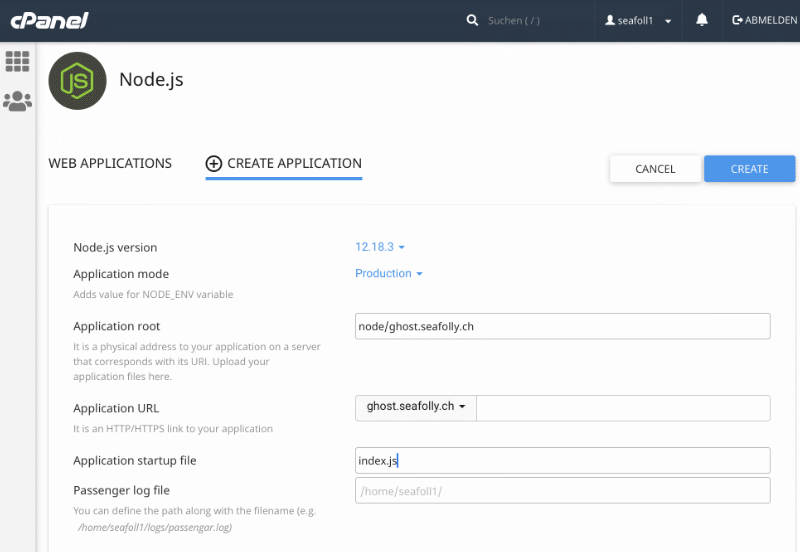
Task: Open the Node.js version 12.18.3 dropdown
Action: pyautogui.click(x=380, y=247)
